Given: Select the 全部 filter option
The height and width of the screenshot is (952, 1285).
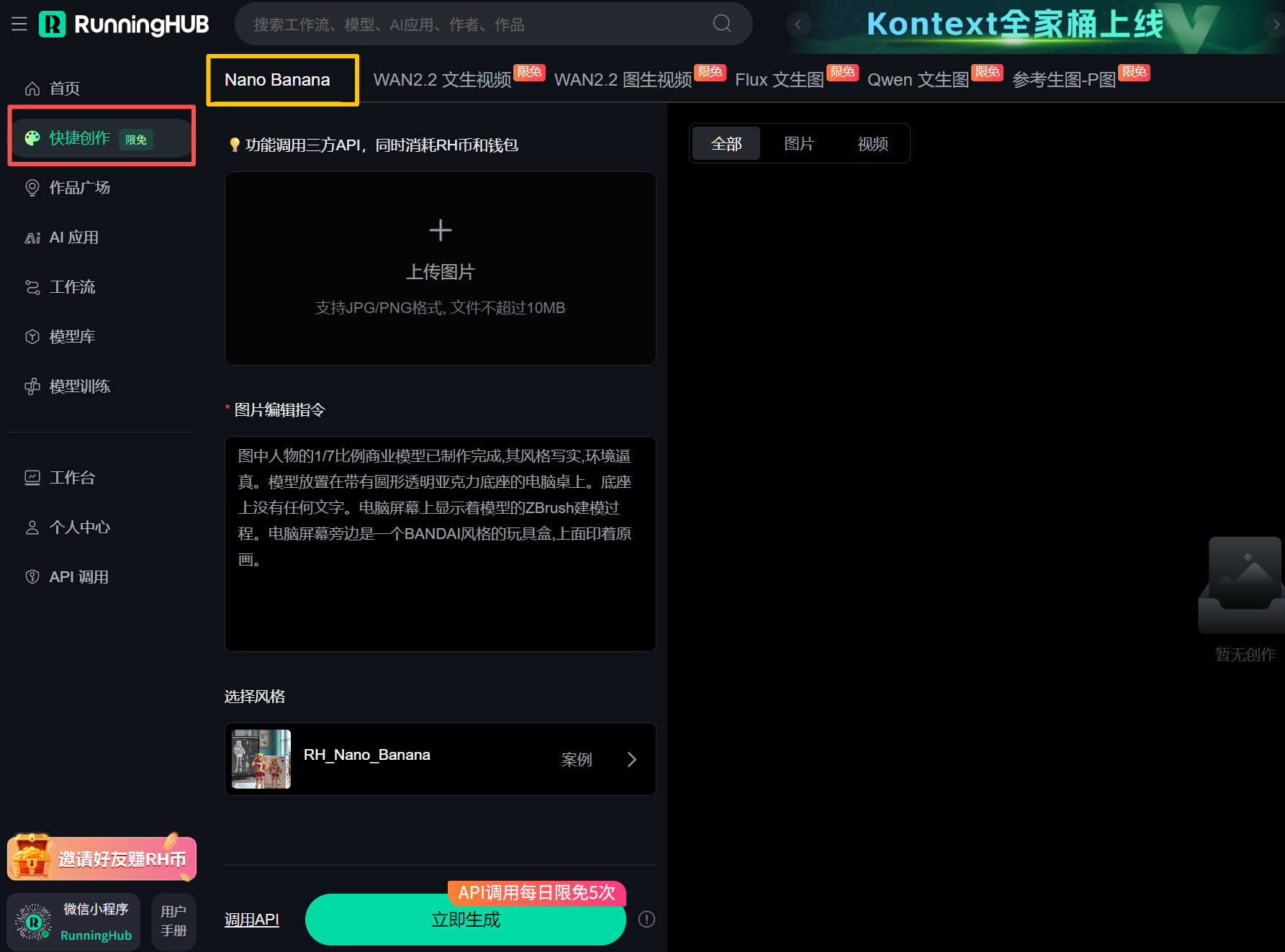Looking at the screenshot, I should (726, 143).
